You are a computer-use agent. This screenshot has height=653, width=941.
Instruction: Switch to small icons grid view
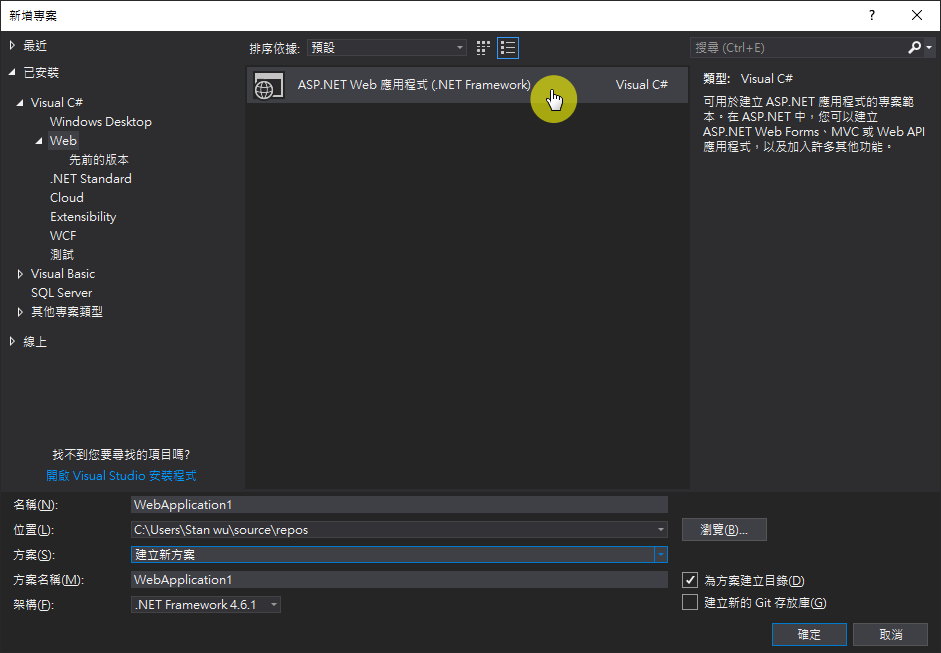[483, 48]
